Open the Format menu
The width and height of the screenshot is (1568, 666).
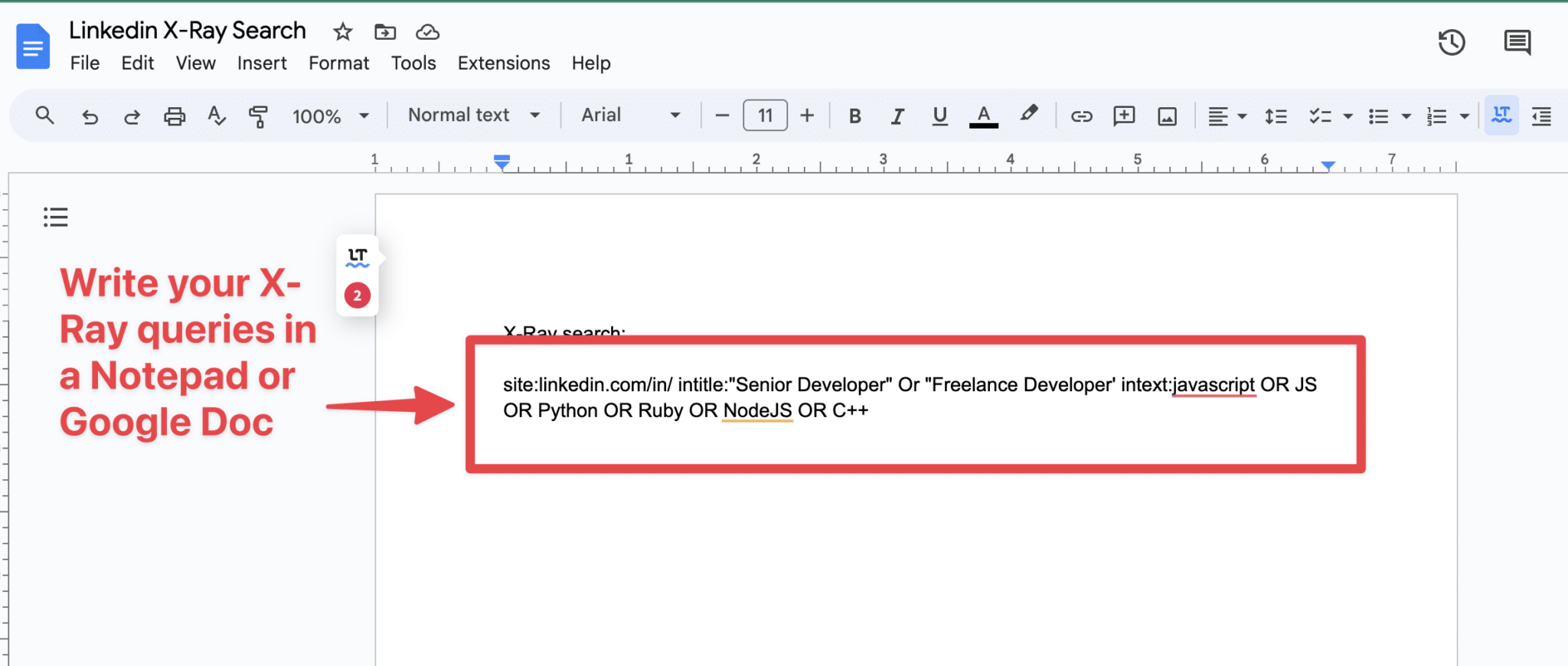coord(338,64)
